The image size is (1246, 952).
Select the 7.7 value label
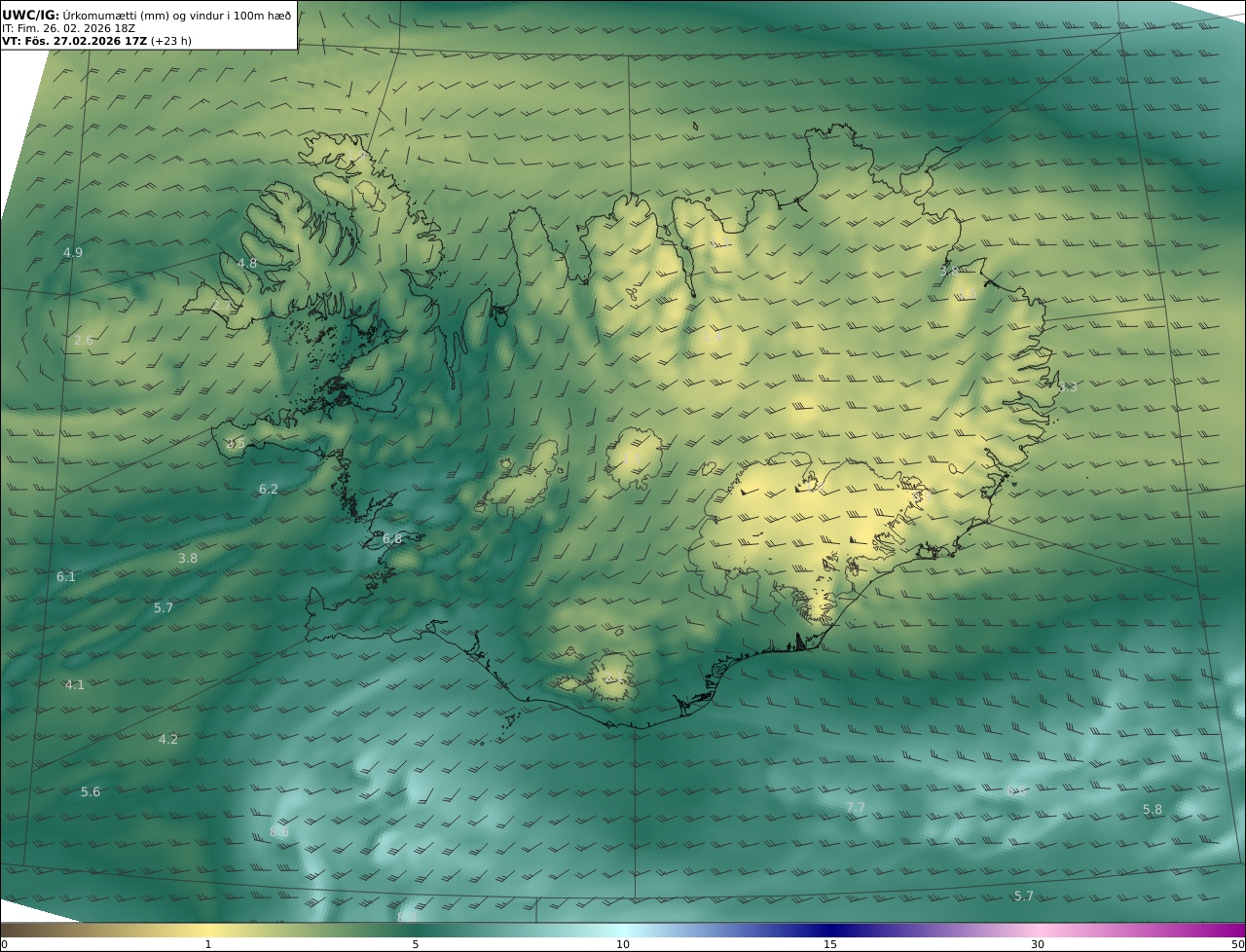point(856,808)
